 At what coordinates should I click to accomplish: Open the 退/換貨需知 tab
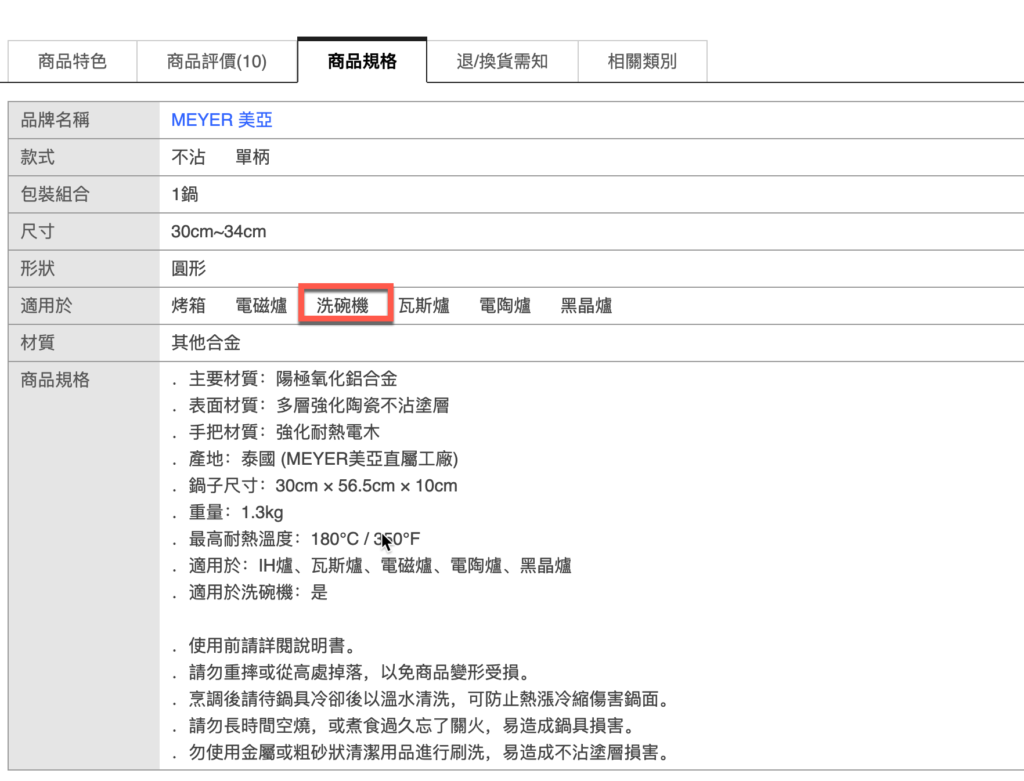[x=502, y=61]
